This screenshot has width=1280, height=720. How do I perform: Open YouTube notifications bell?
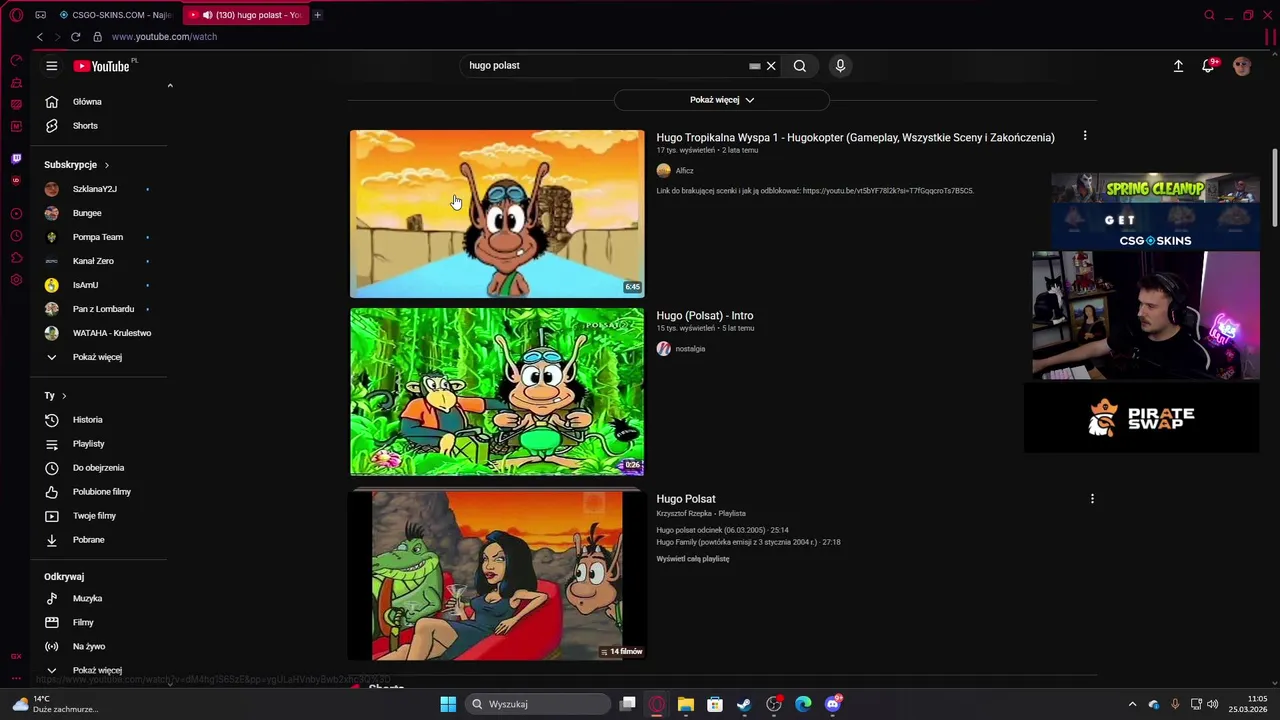(1208, 66)
